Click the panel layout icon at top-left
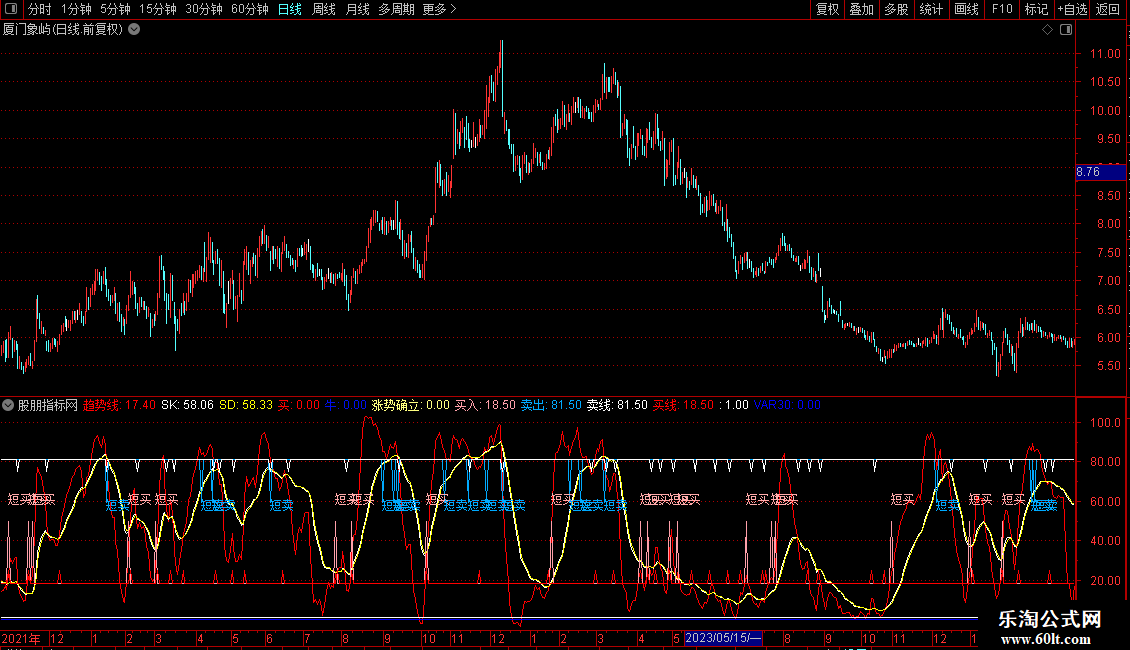The height and width of the screenshot is (650, 1130). (11, 10)
